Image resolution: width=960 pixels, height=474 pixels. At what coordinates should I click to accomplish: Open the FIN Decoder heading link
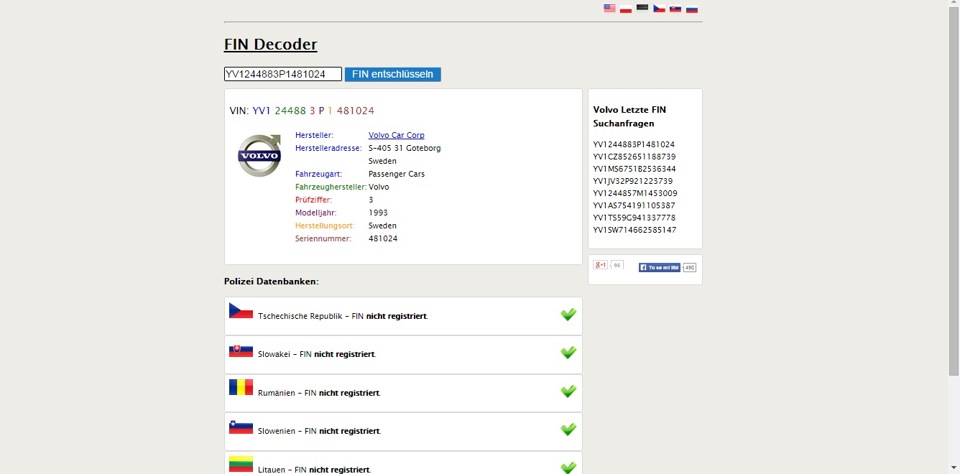[271, 44]
